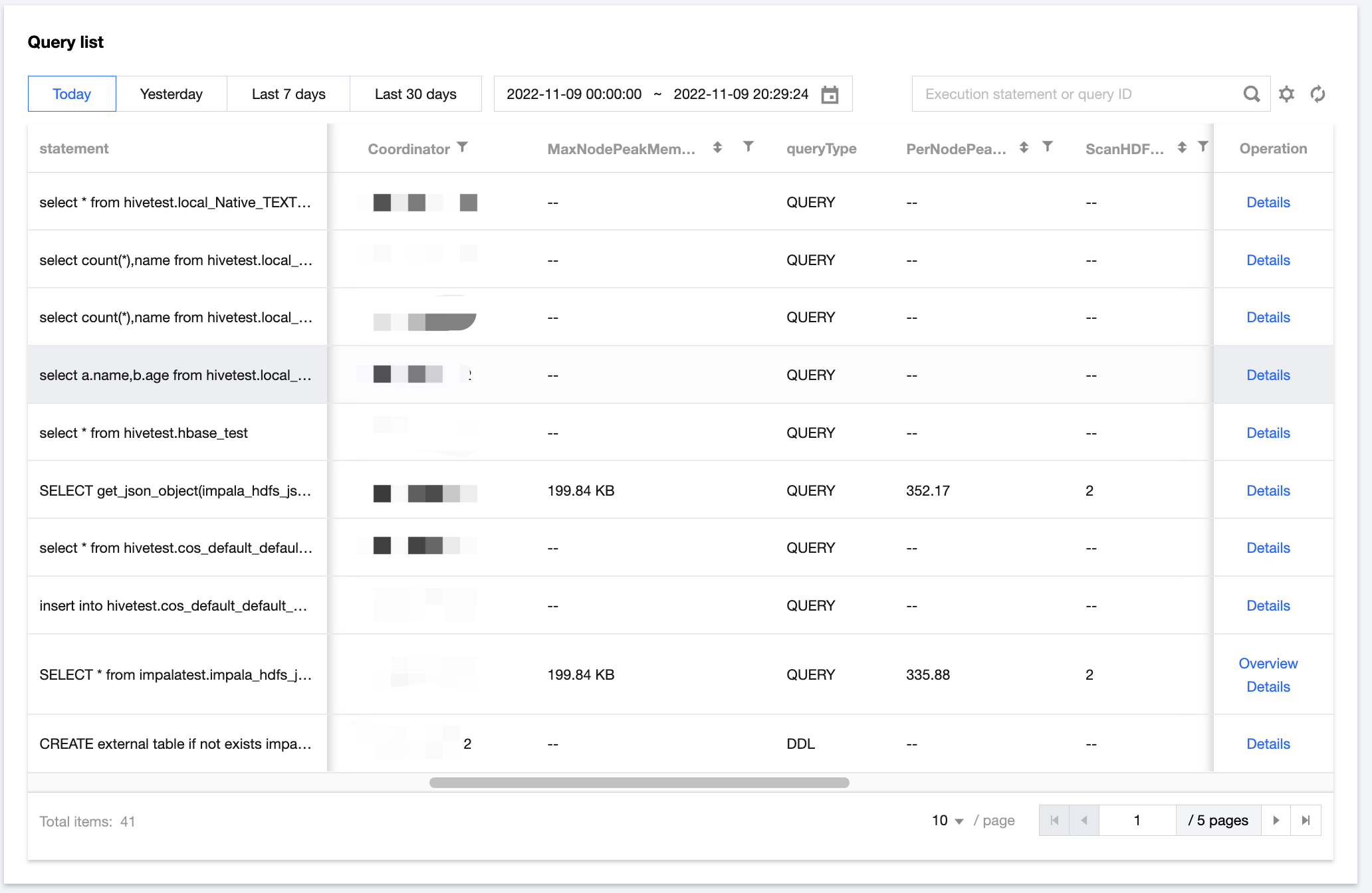This screenshot has width=1372, height=893.
Task: Jump to last page
Action: pyautogui.click(x=1306, y=821)
